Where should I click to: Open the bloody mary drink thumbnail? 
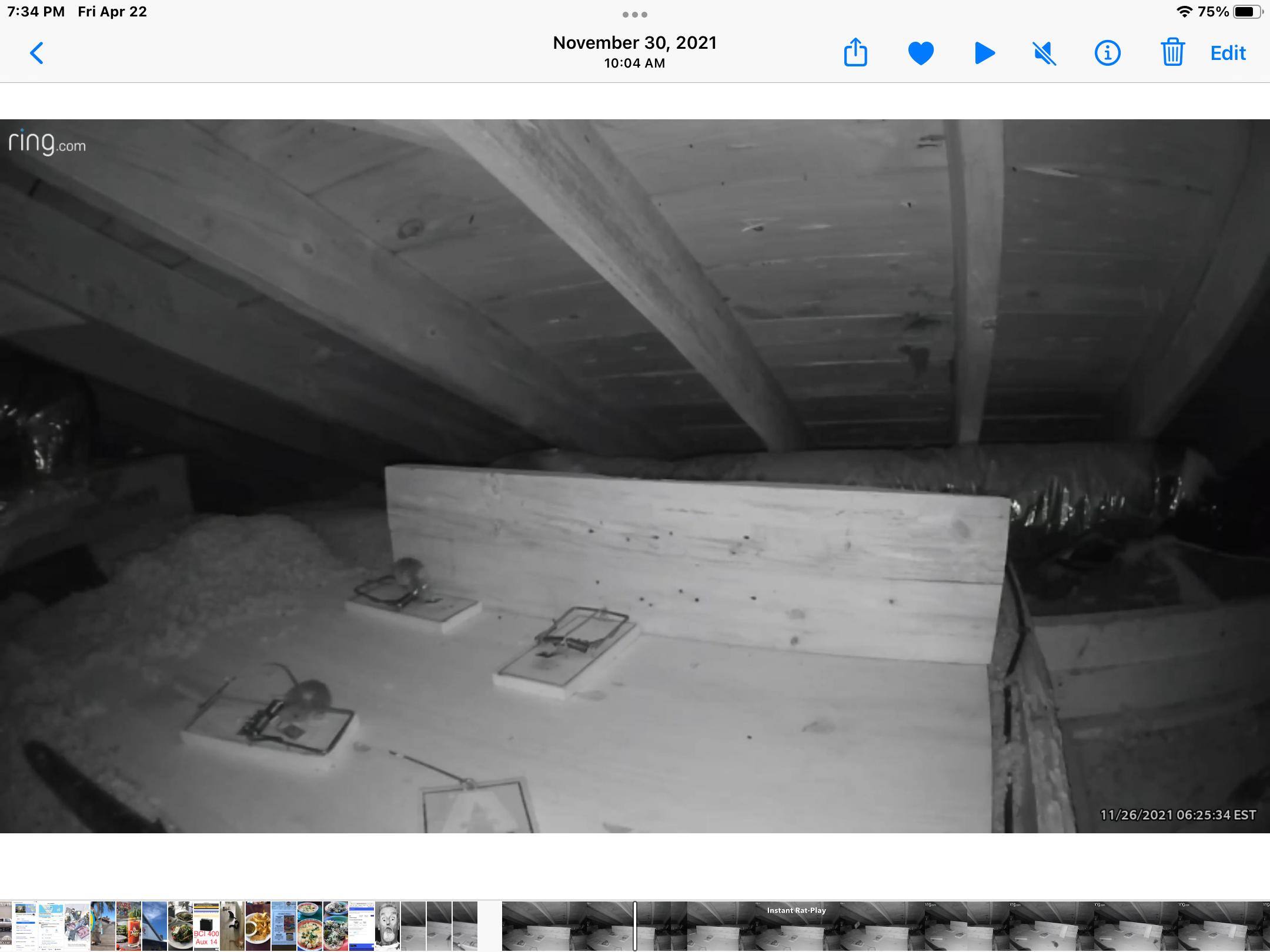point(129,926)
